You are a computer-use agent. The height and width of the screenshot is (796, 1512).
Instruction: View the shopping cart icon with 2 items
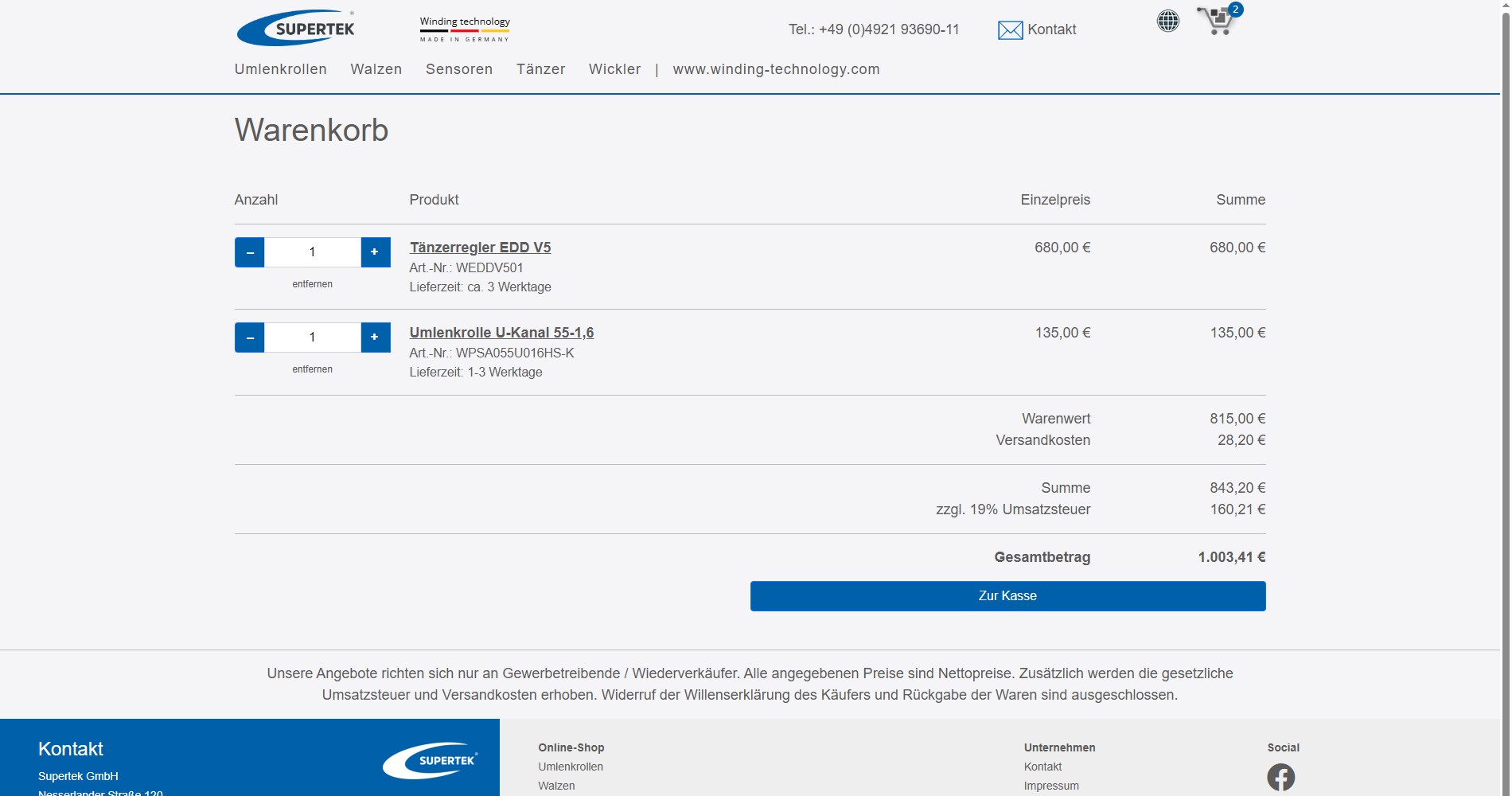[1215, 22]
